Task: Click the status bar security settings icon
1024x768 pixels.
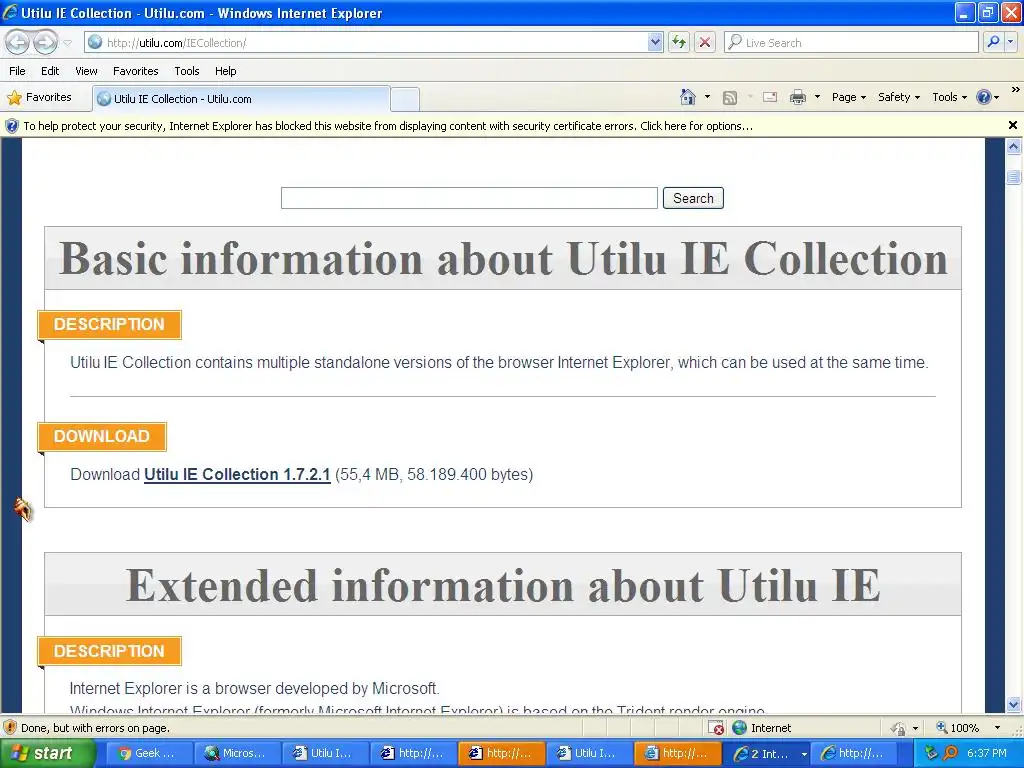Action: (x=899, y=728)
